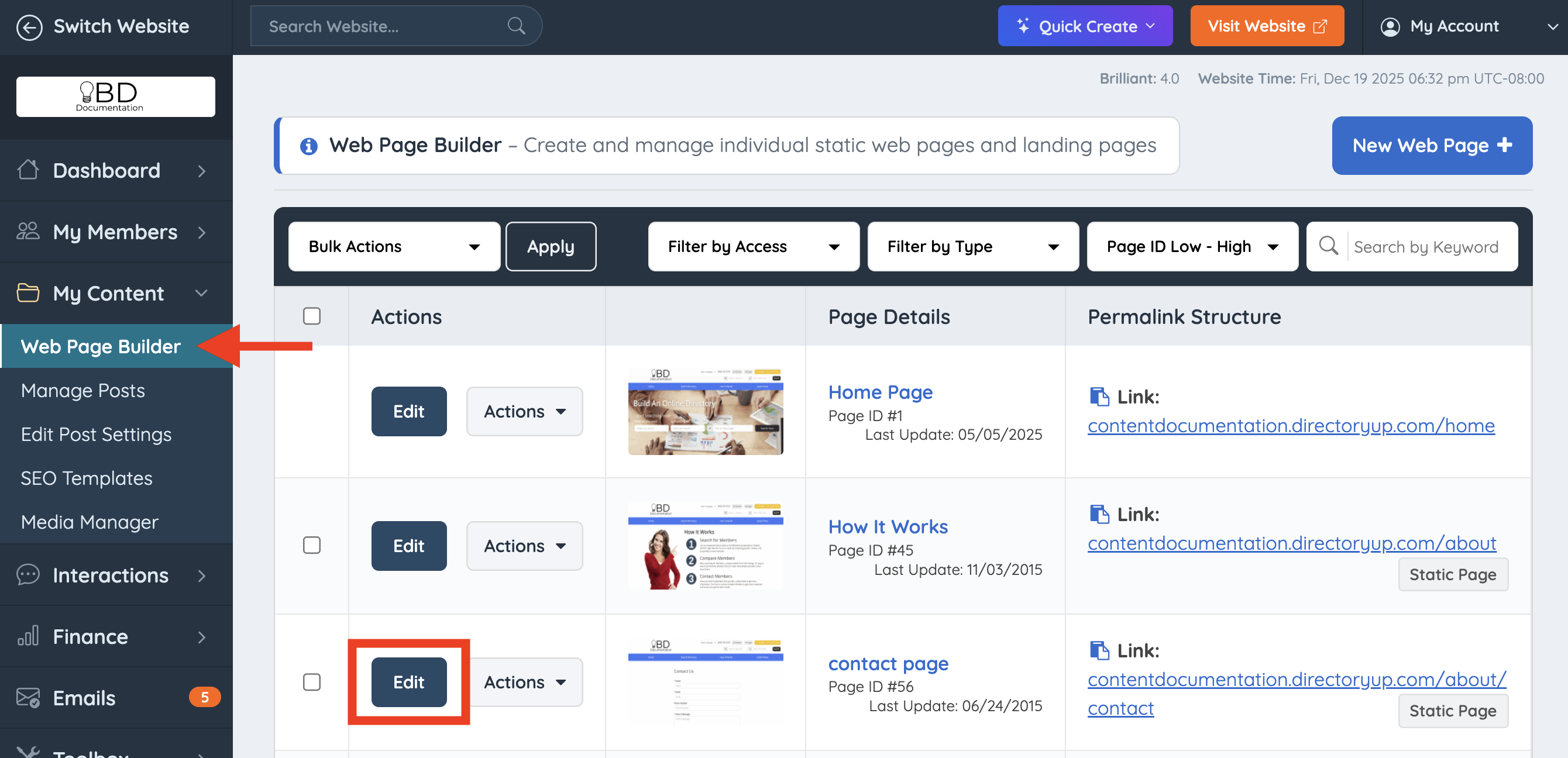This screenshot has height=758, width=1568.
Task: Click the magnifier icon in Search Website
Action: tap(515, 26)
